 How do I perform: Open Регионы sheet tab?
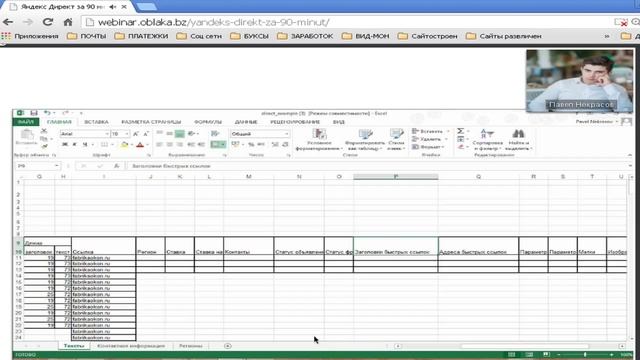pos(191,346)
